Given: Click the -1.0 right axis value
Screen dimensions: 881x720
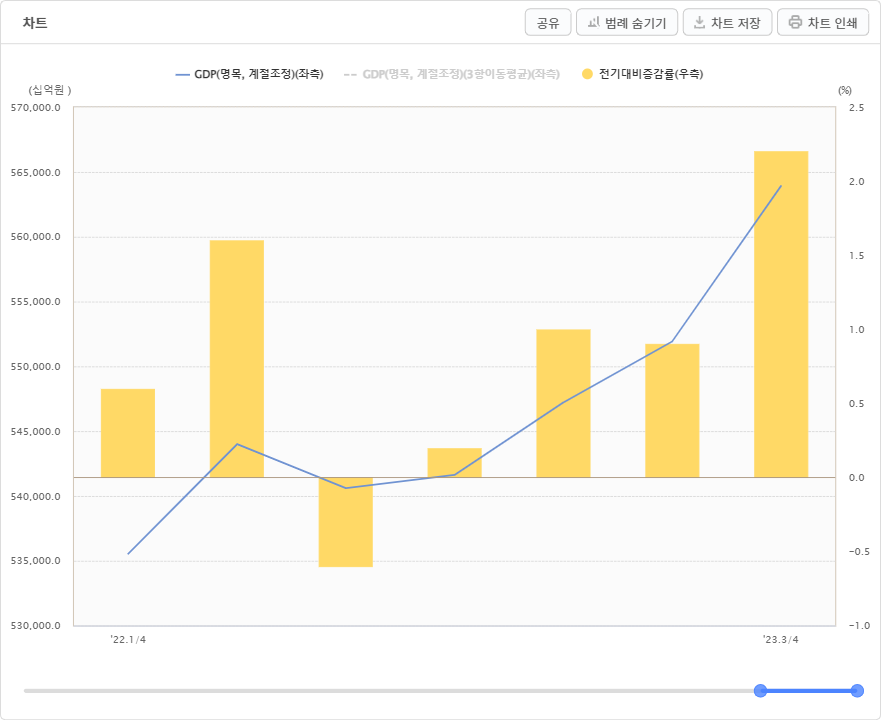Looking at the screenshot, I should coord(859,626).
